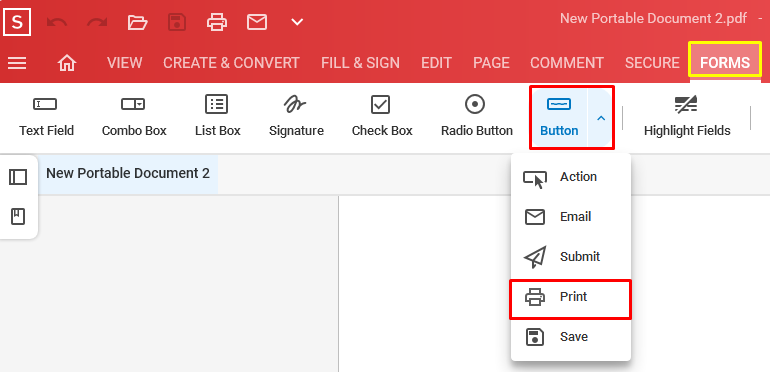Select the Signature field tool
770x372 pixels.
click(x=296, y=117)
